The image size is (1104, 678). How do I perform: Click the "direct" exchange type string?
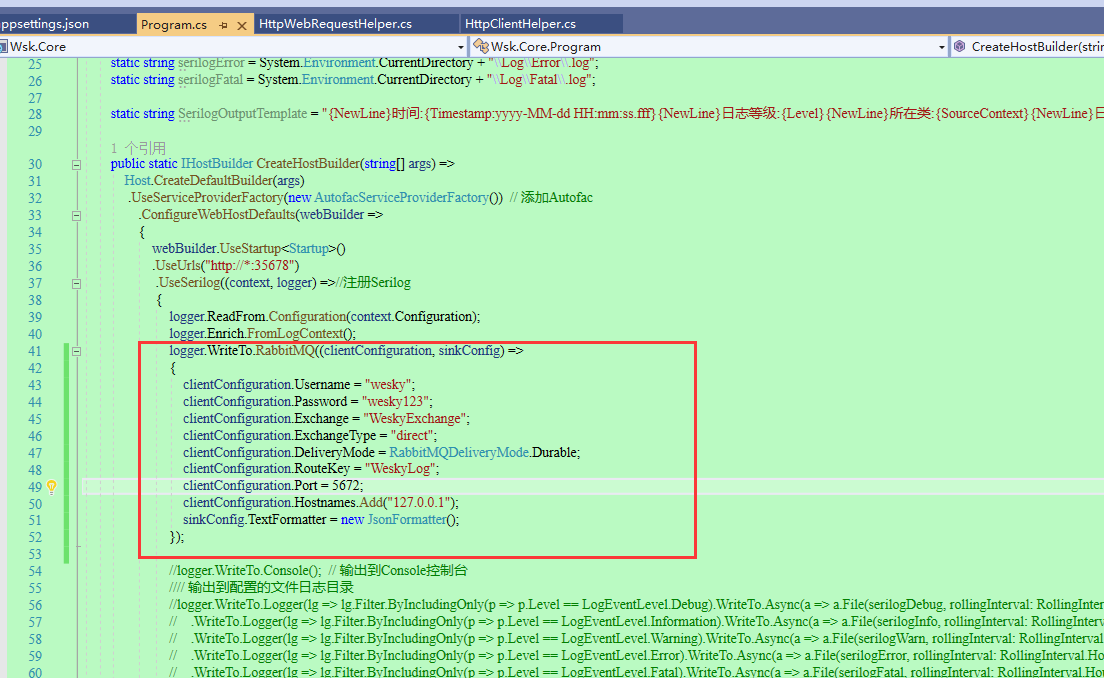coord(412,435)
